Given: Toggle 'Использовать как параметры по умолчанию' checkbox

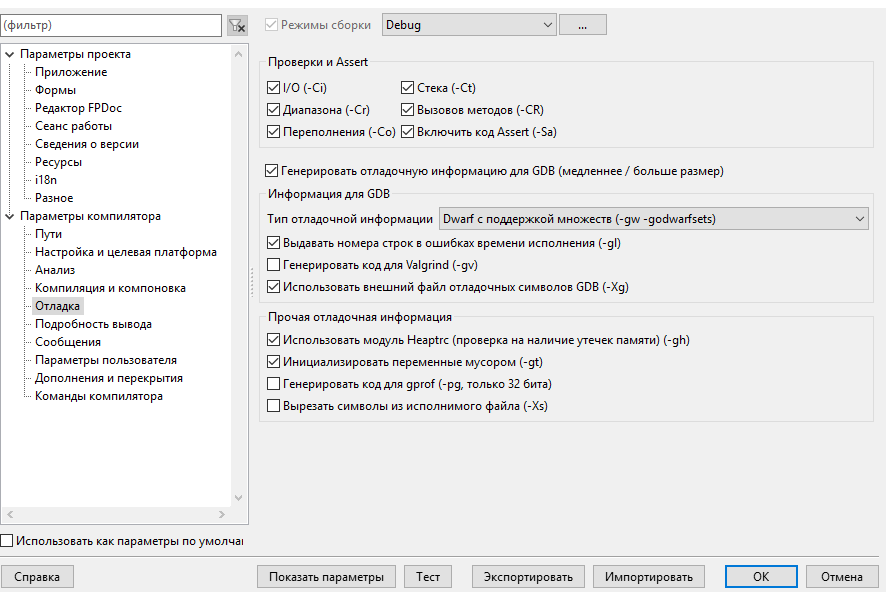Looking at the screenshot, I should [x=8, y=541].
